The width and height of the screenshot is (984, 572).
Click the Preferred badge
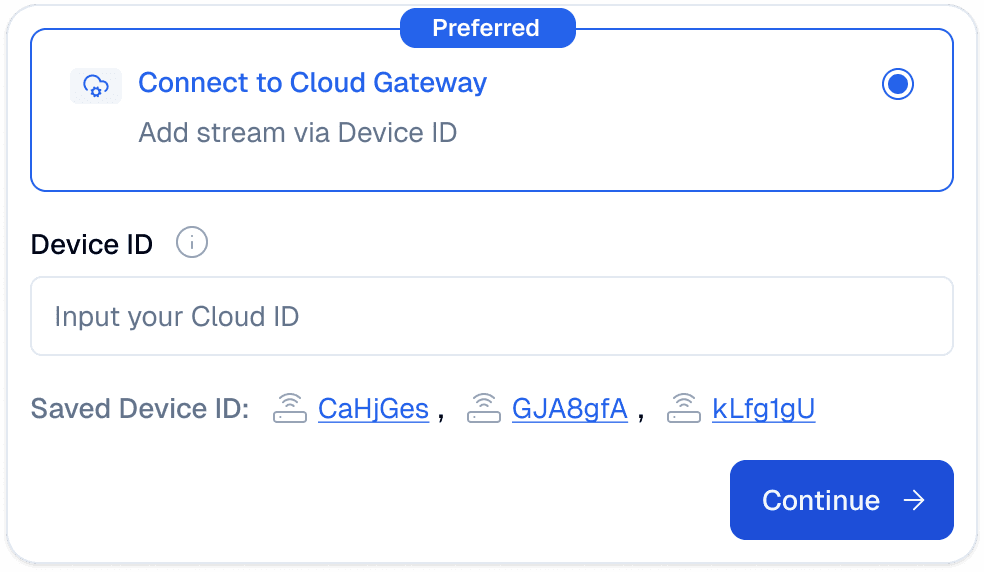488,28
